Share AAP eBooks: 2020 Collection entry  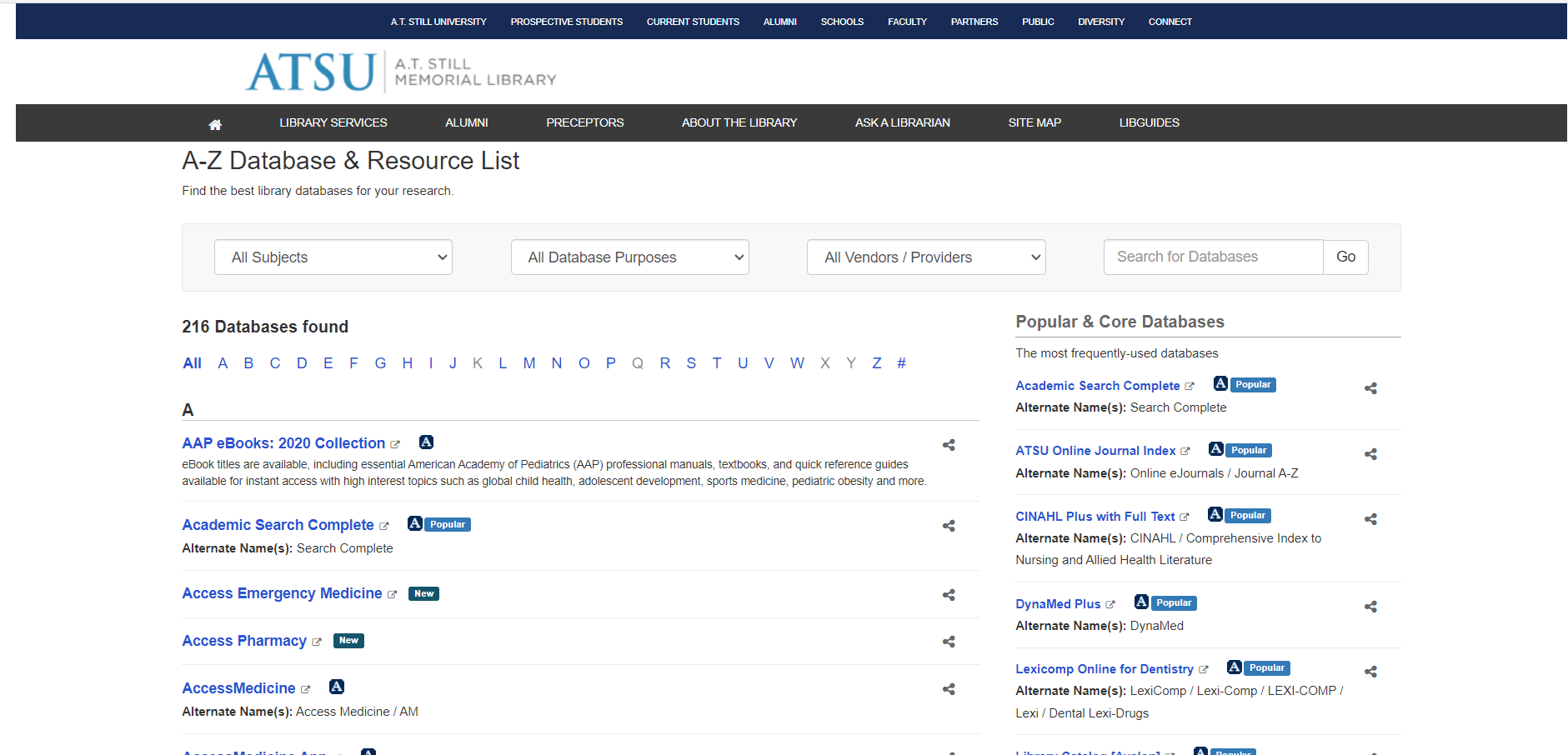(949, 445)
